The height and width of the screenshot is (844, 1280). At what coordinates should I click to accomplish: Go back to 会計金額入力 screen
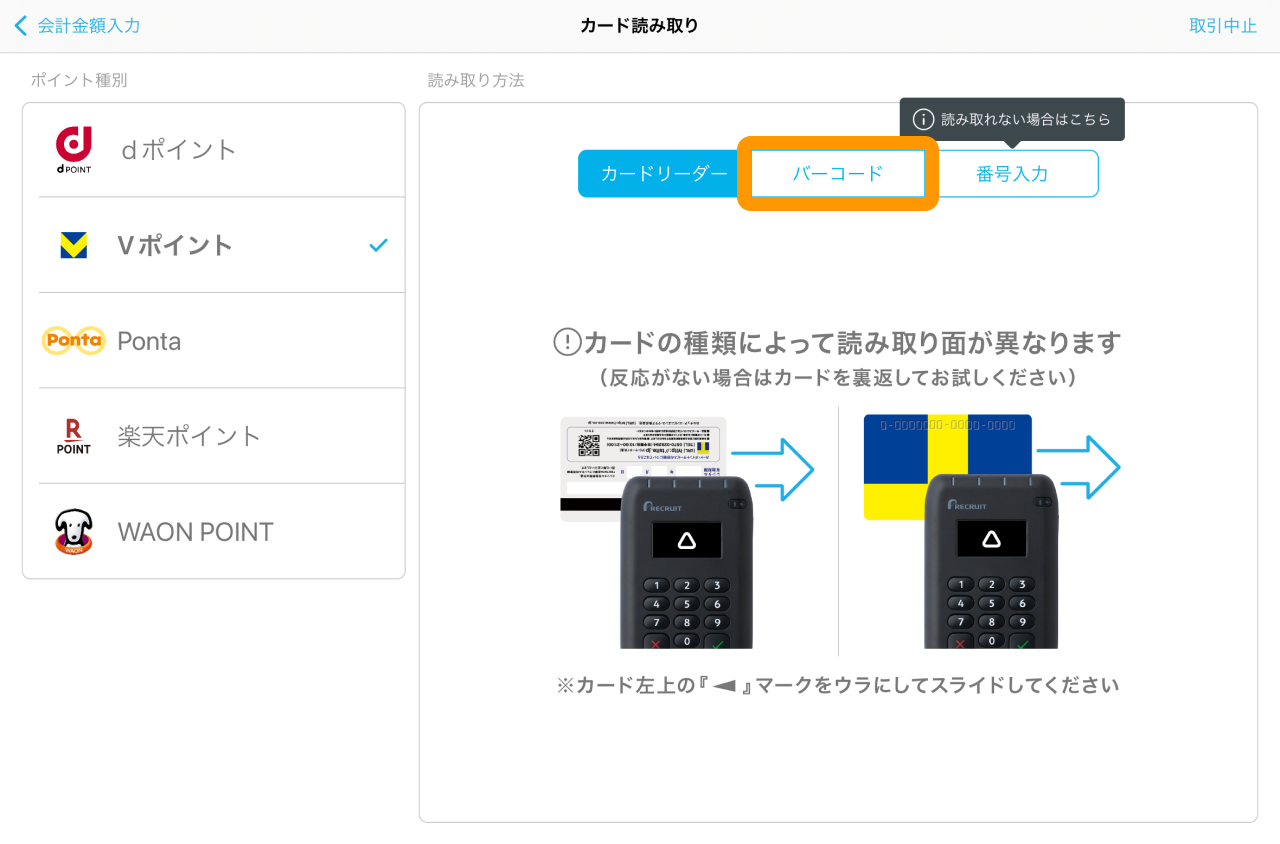pyautogui.click(x=77, y=26)
